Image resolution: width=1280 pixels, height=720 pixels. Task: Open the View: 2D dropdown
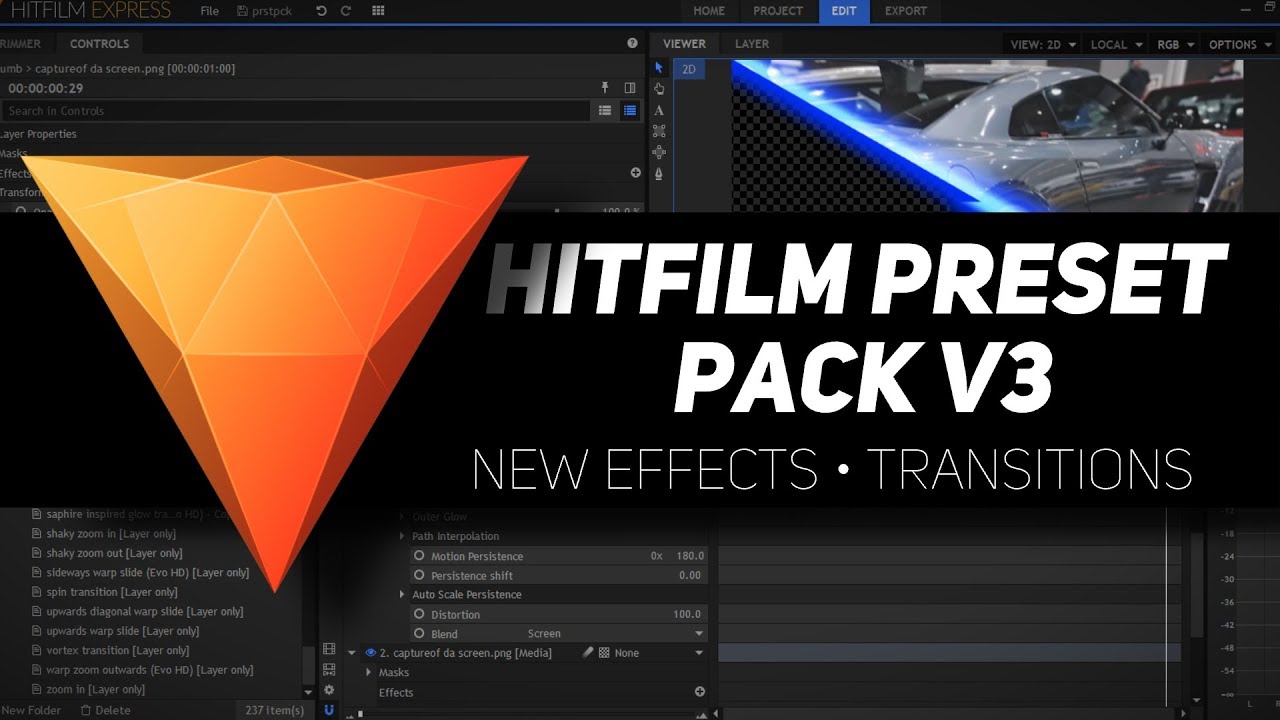[x=1043, y=44]
